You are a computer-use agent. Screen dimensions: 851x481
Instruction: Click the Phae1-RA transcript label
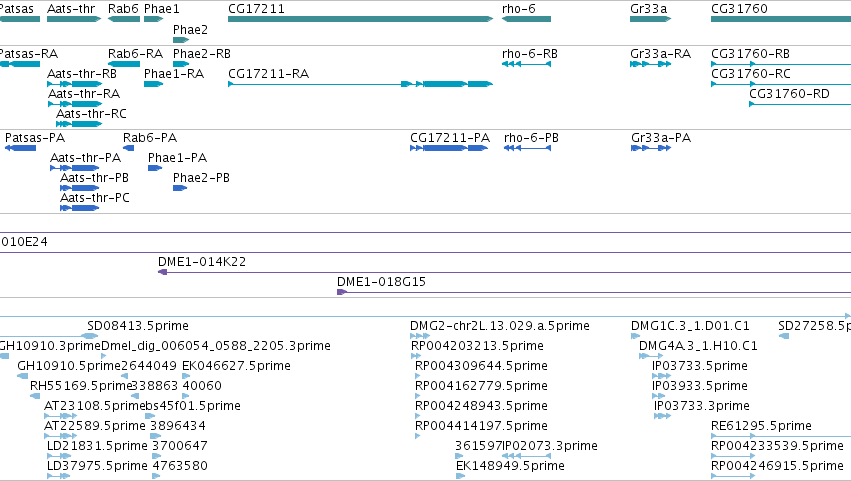click(174, 73)
